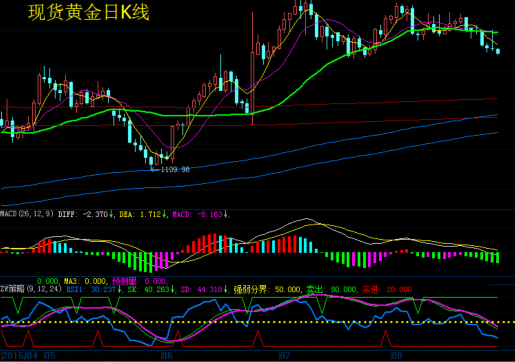Screen dimensions: 515x362
Task: Click the 预测量 0.000 readout label
Action: coord(139,281)
